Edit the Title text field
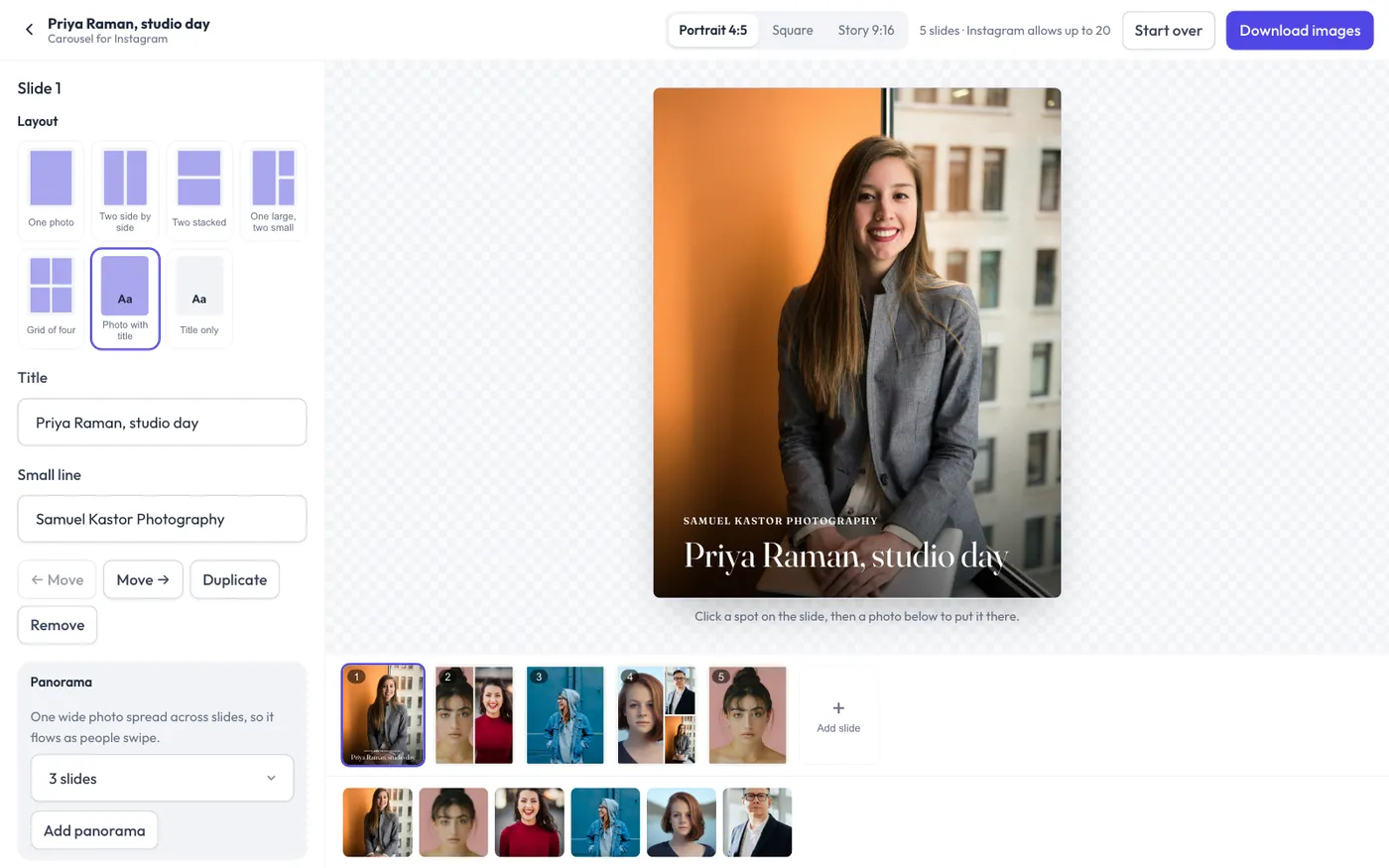Viewport: 1389px width, 868px height. click(x=162, y=423)
